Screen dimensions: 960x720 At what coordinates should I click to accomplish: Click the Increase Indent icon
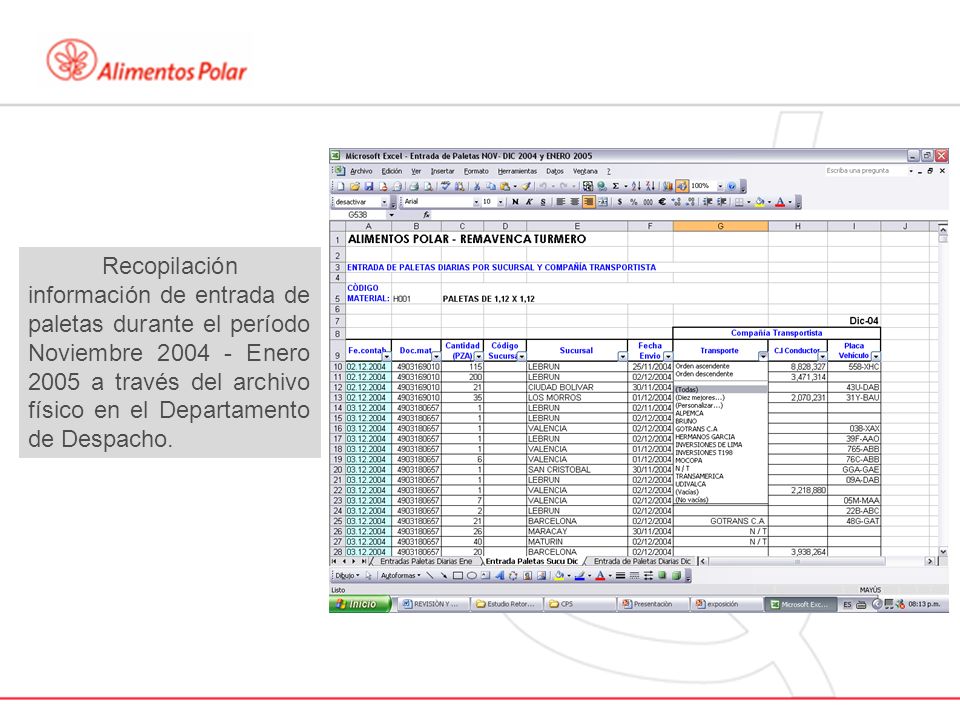pyautogui.click(x=722, y=201)
